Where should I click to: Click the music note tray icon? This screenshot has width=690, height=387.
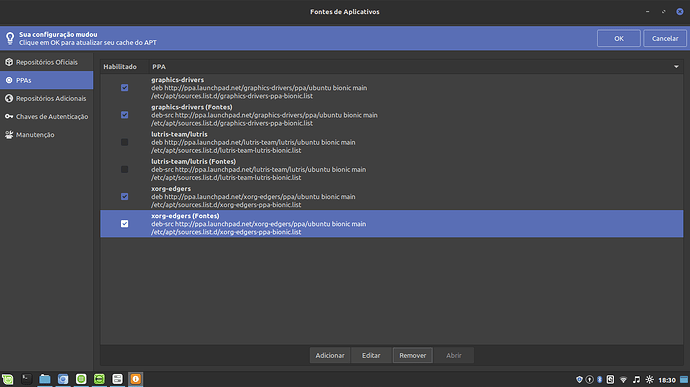[x=636, y=380]
